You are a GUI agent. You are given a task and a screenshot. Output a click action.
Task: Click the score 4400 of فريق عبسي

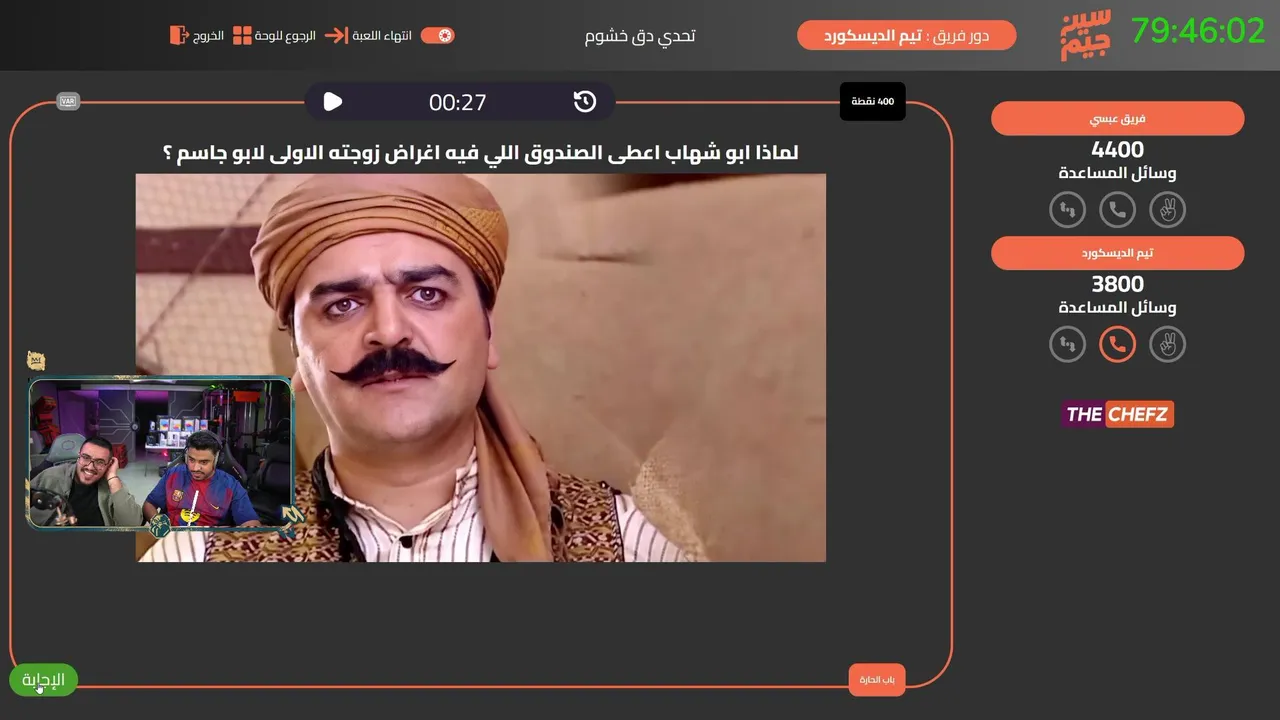pyautogui.click(x=1118, y=150)
